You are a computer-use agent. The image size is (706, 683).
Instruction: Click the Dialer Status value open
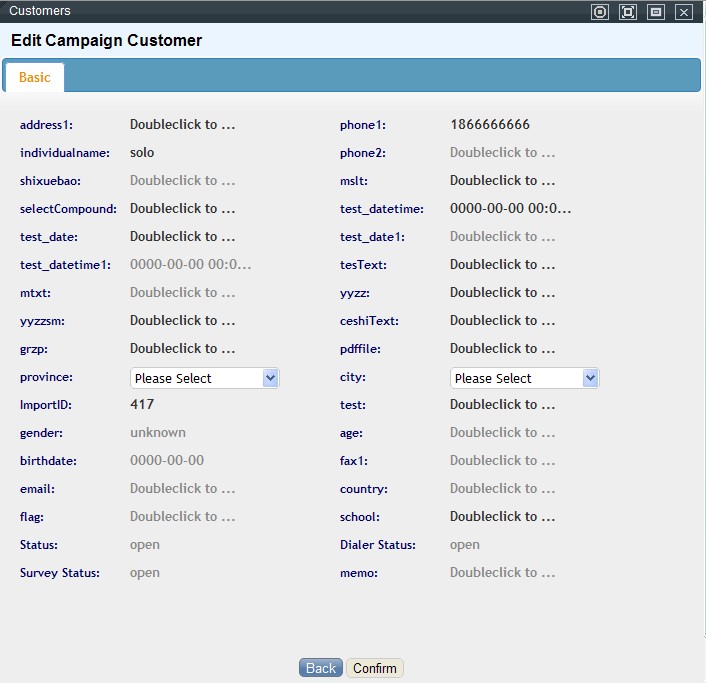(465, 545)
